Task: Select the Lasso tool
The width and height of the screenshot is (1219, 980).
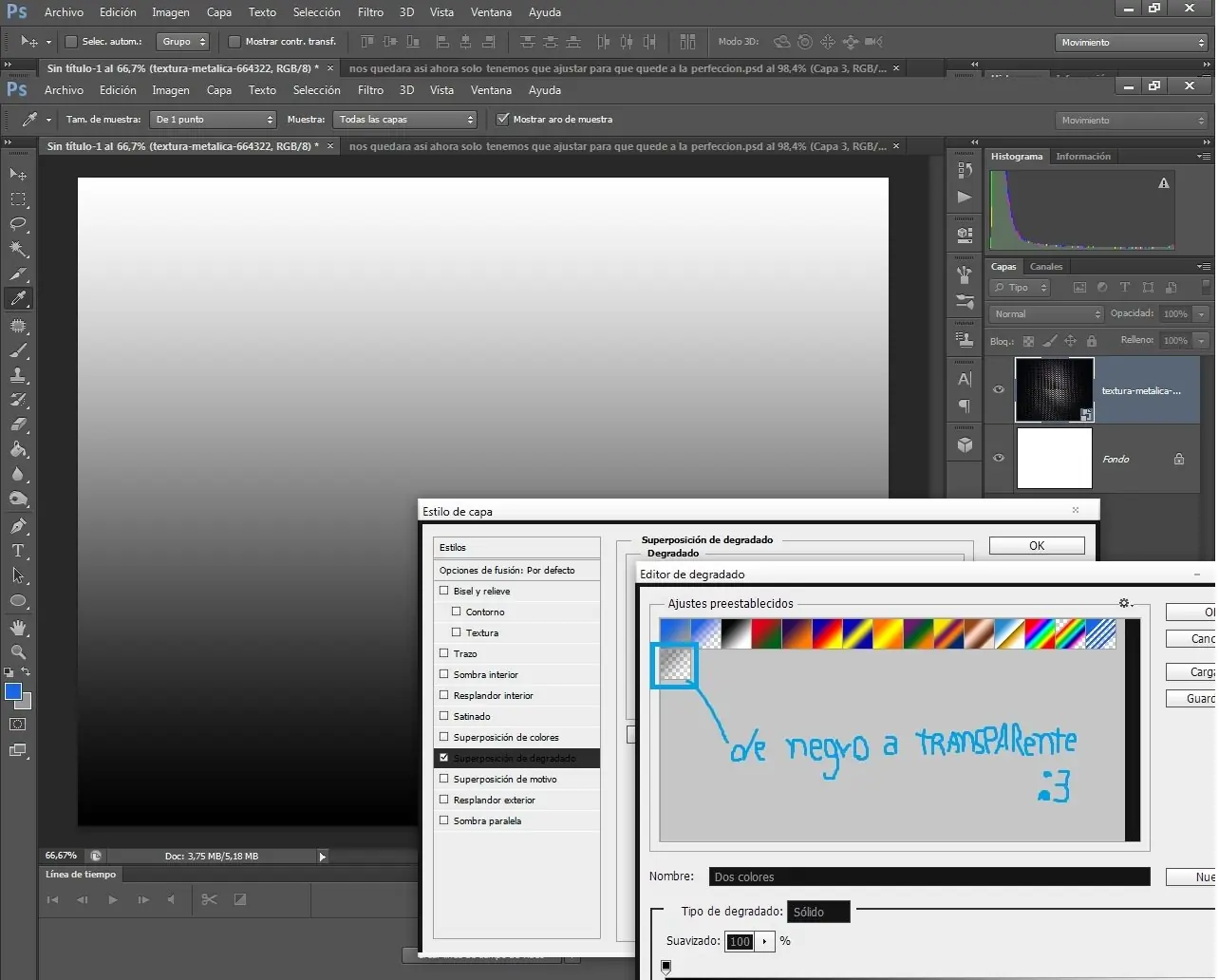Action: tap(18, 224)
